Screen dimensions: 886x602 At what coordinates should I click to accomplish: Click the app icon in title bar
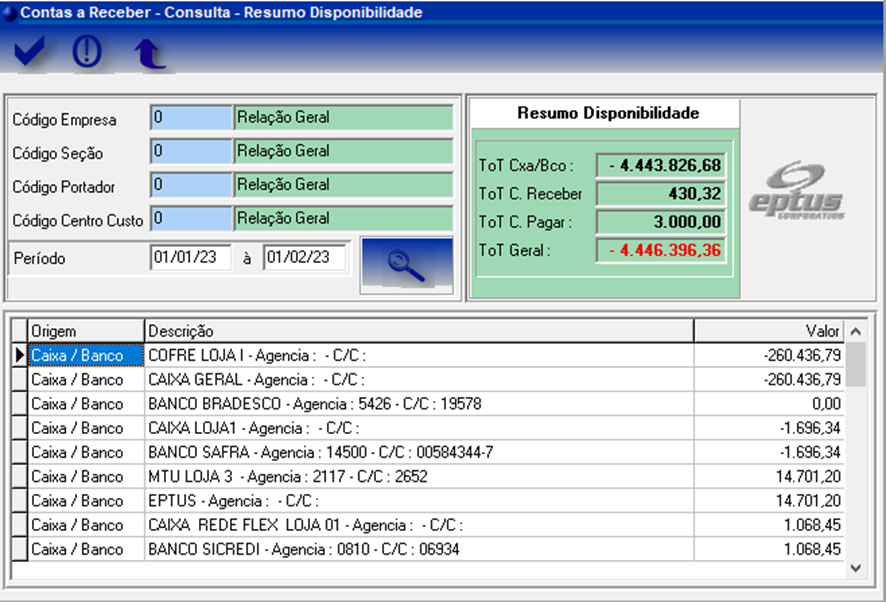click(10, 13)
